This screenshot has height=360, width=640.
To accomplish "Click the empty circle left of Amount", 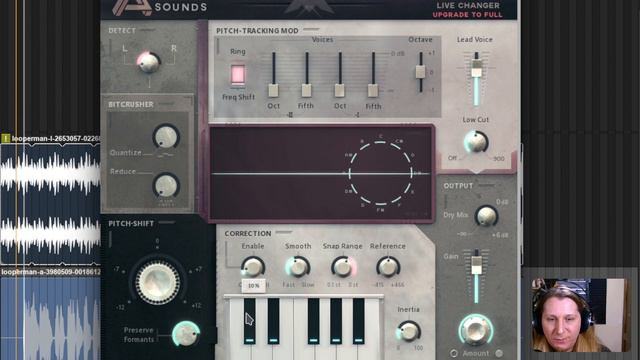I will [x=453, y=353].
